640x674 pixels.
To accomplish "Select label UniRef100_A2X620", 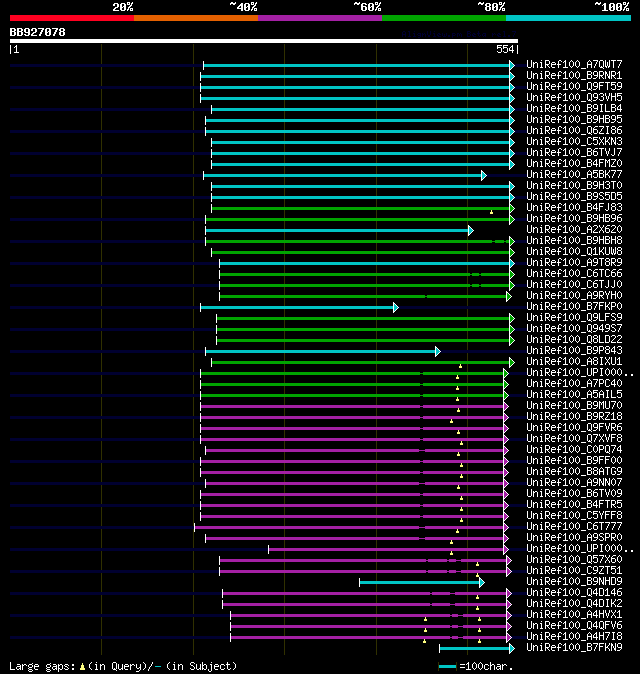I will [x=574, y=230].
